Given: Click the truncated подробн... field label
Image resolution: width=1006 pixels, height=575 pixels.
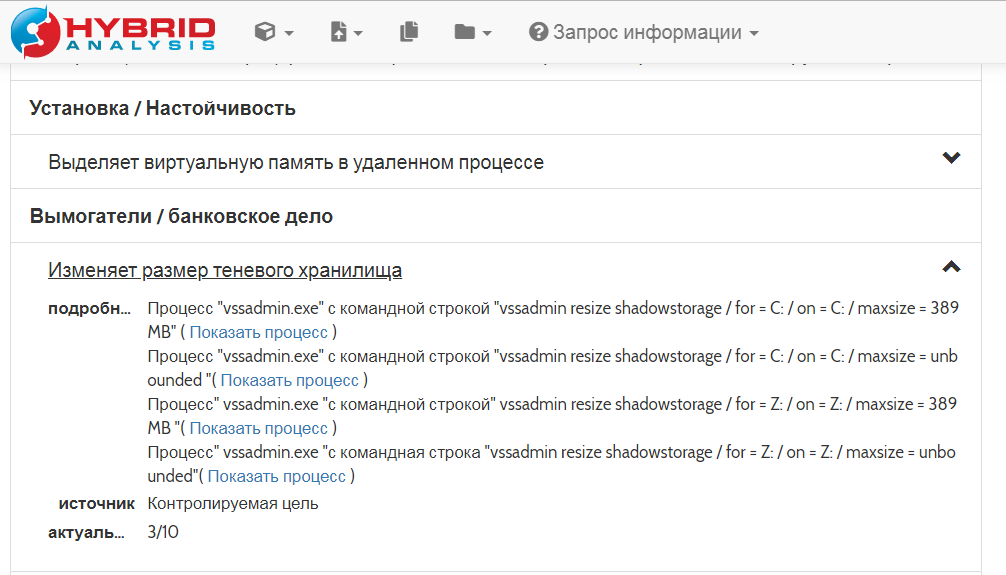Looking at the screenshot, I should pyautogui.click(x=89, y=308).
